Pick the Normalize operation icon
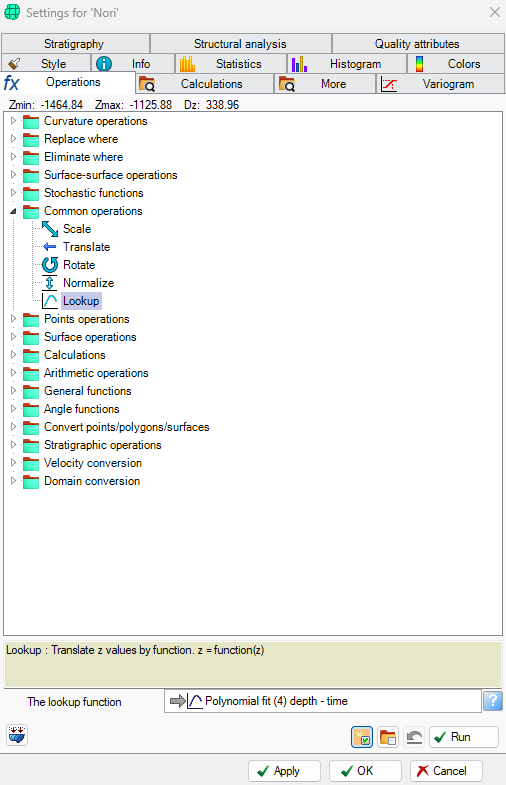Image resolution: width=506 pixels, height=785 pixels. [50, 283]
